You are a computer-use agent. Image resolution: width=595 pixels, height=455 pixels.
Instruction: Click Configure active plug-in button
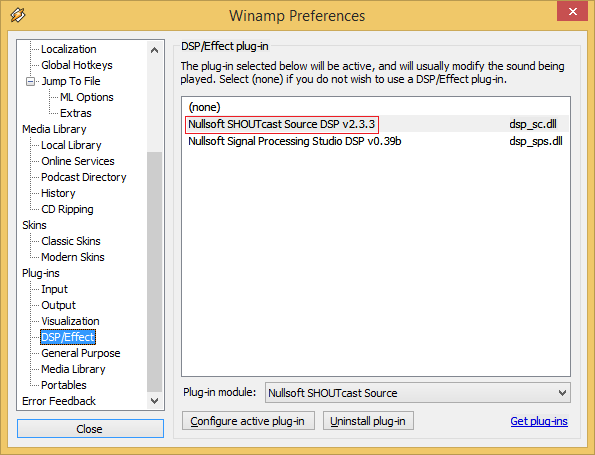click(x=248, y=421)
